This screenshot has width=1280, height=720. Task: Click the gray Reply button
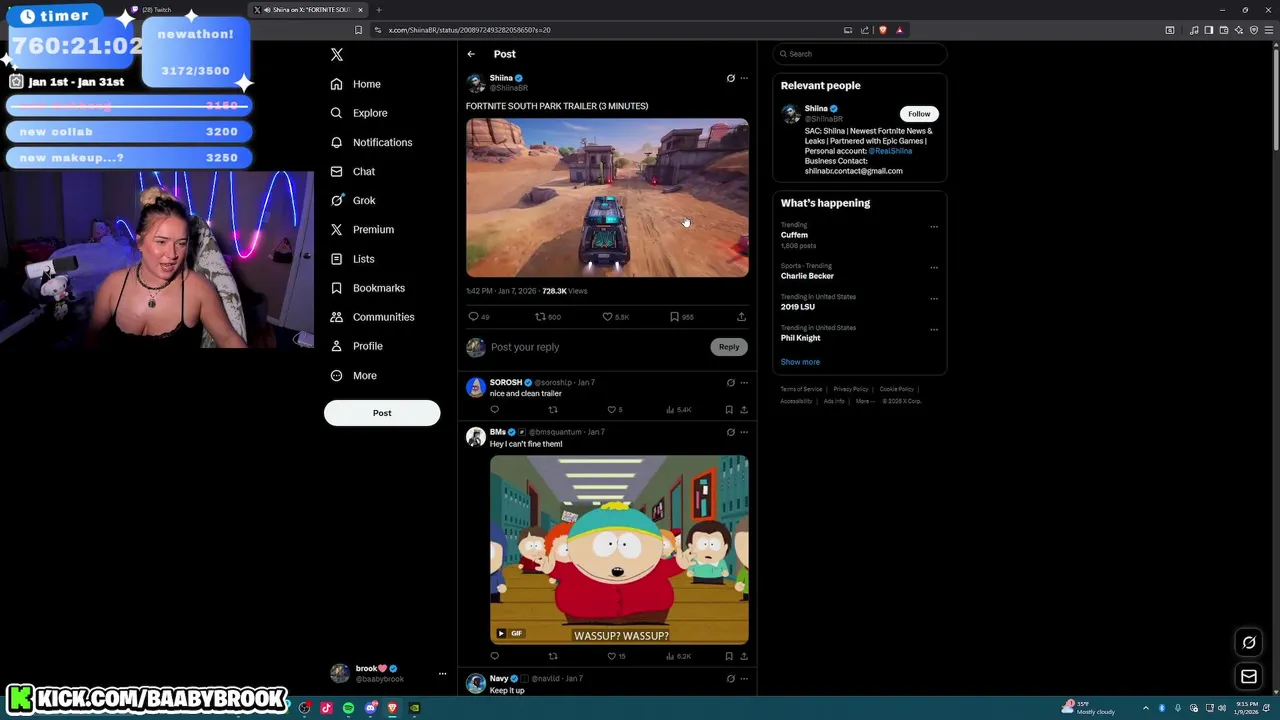point(729,347)
